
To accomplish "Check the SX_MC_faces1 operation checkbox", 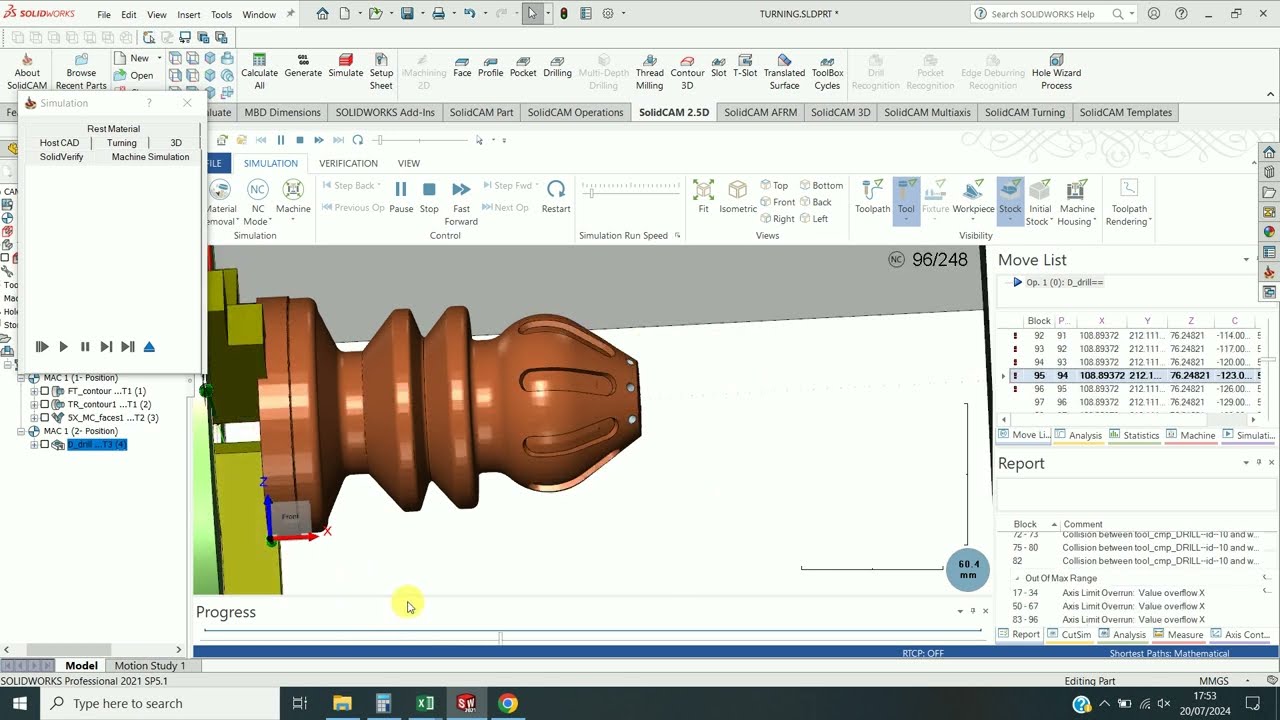I will [45, 417].
